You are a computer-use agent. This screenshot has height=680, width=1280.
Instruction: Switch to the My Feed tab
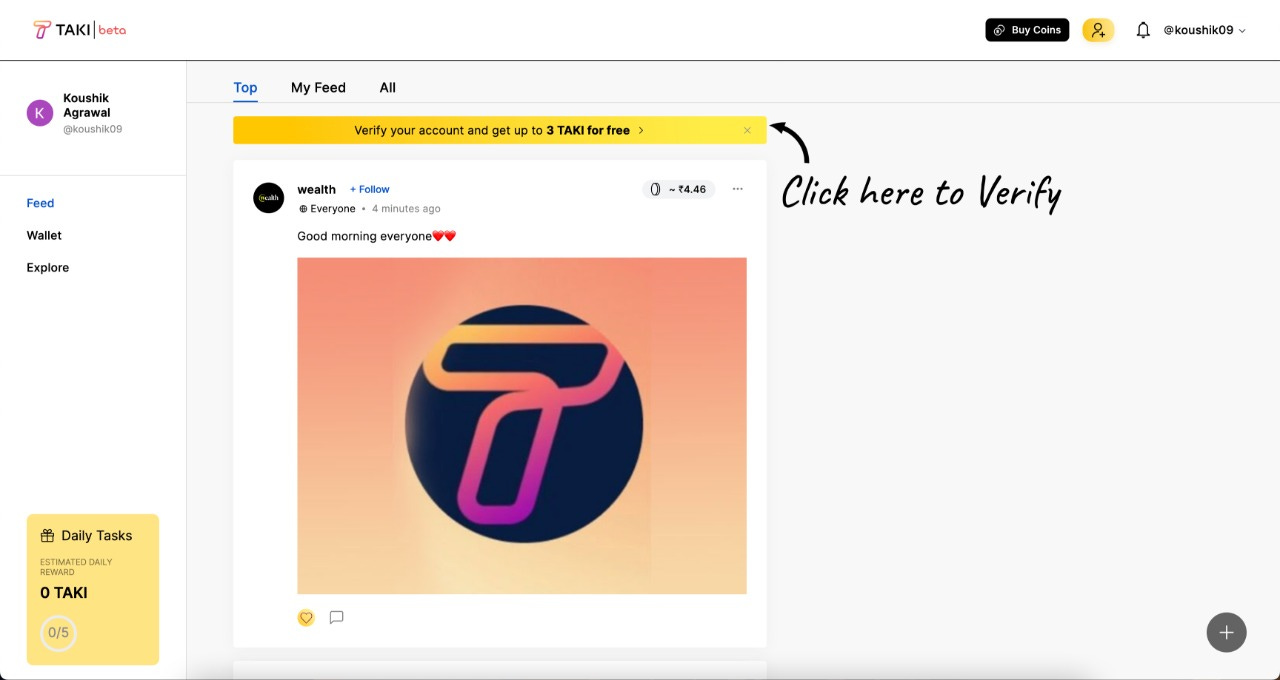tap(318, 88)
